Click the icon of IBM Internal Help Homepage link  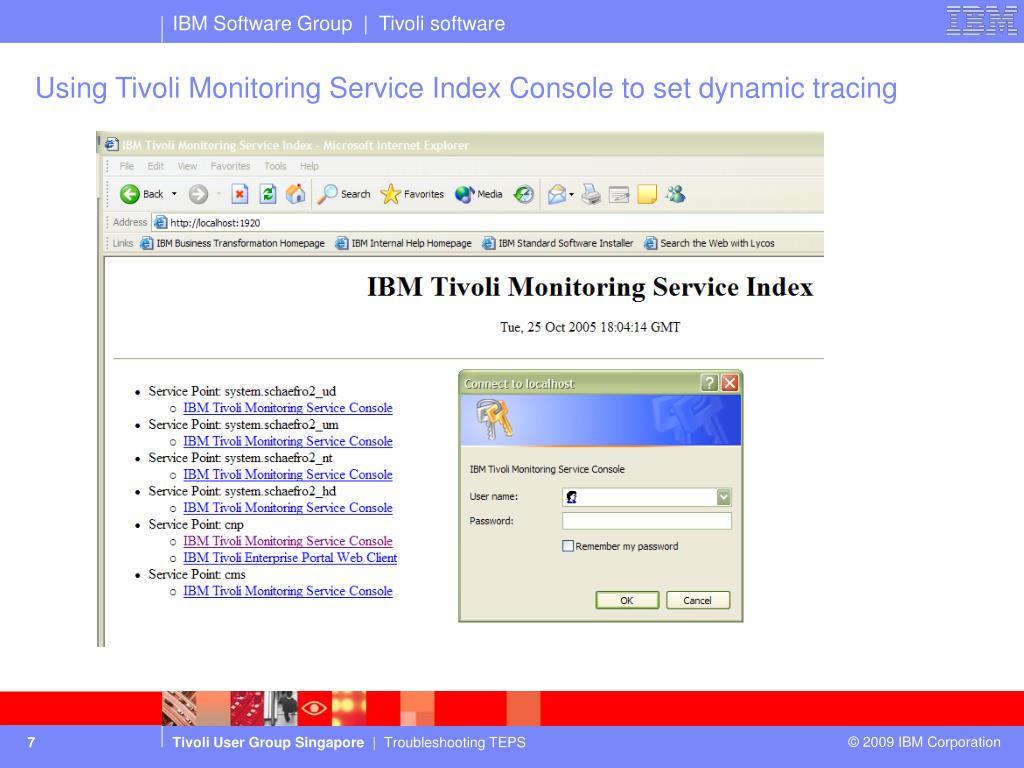(x=342, y=243)
